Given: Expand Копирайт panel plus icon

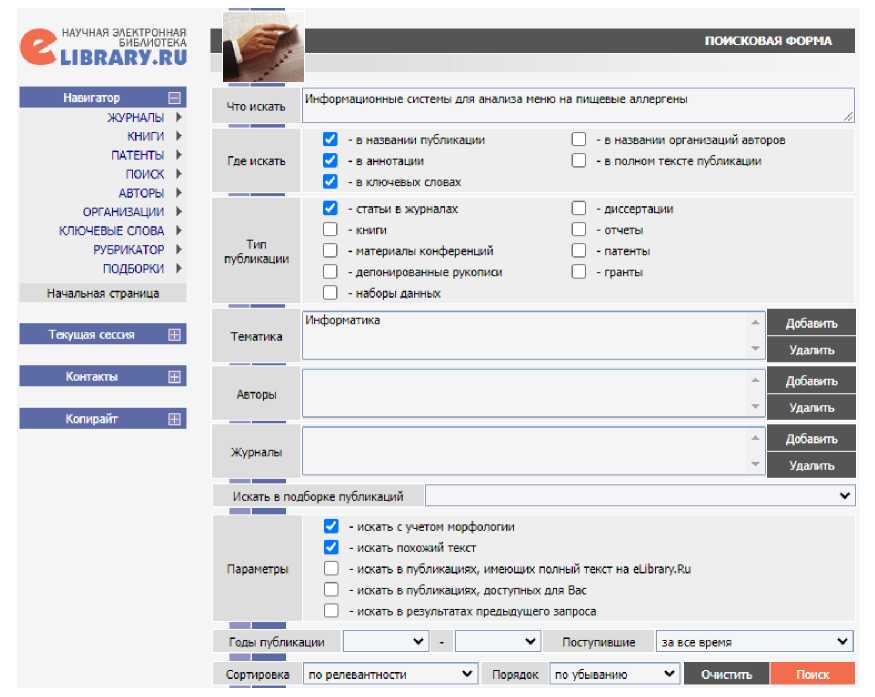Looking at the screenshot, I should [x=175, y=419].
